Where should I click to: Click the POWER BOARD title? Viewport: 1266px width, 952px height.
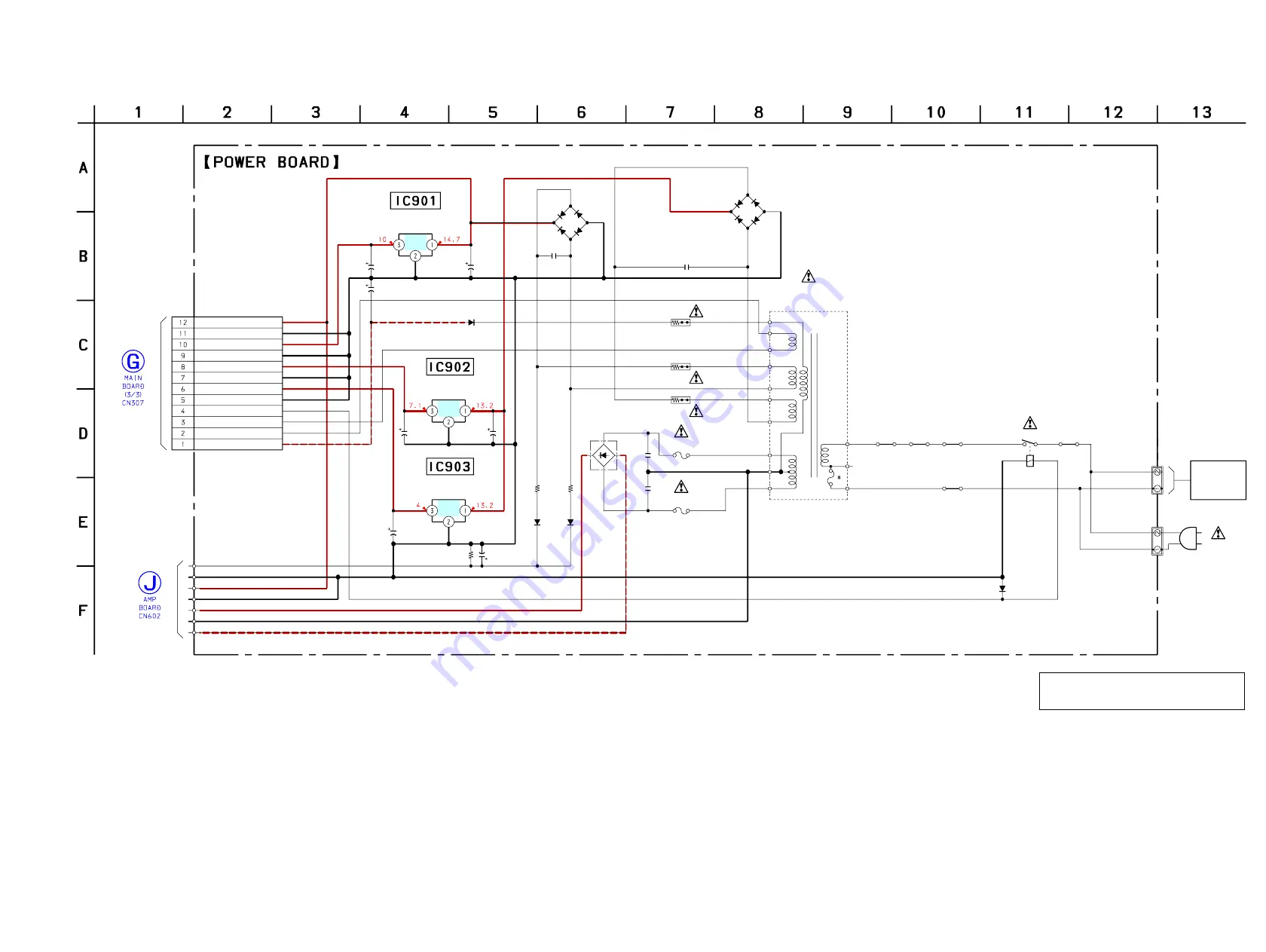click(x=271, y=162)
